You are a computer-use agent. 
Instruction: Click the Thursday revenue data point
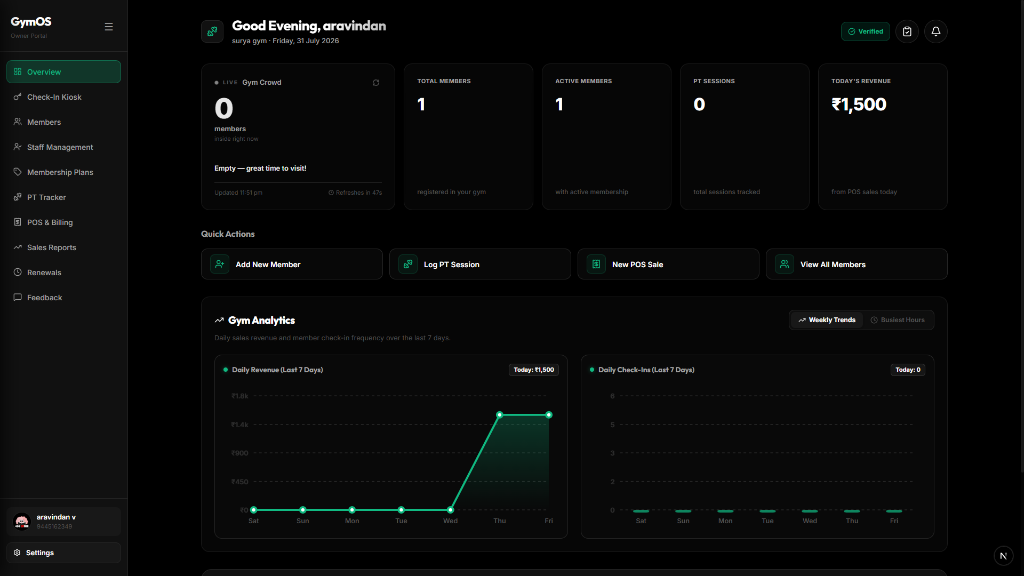[x=500, y=415]
